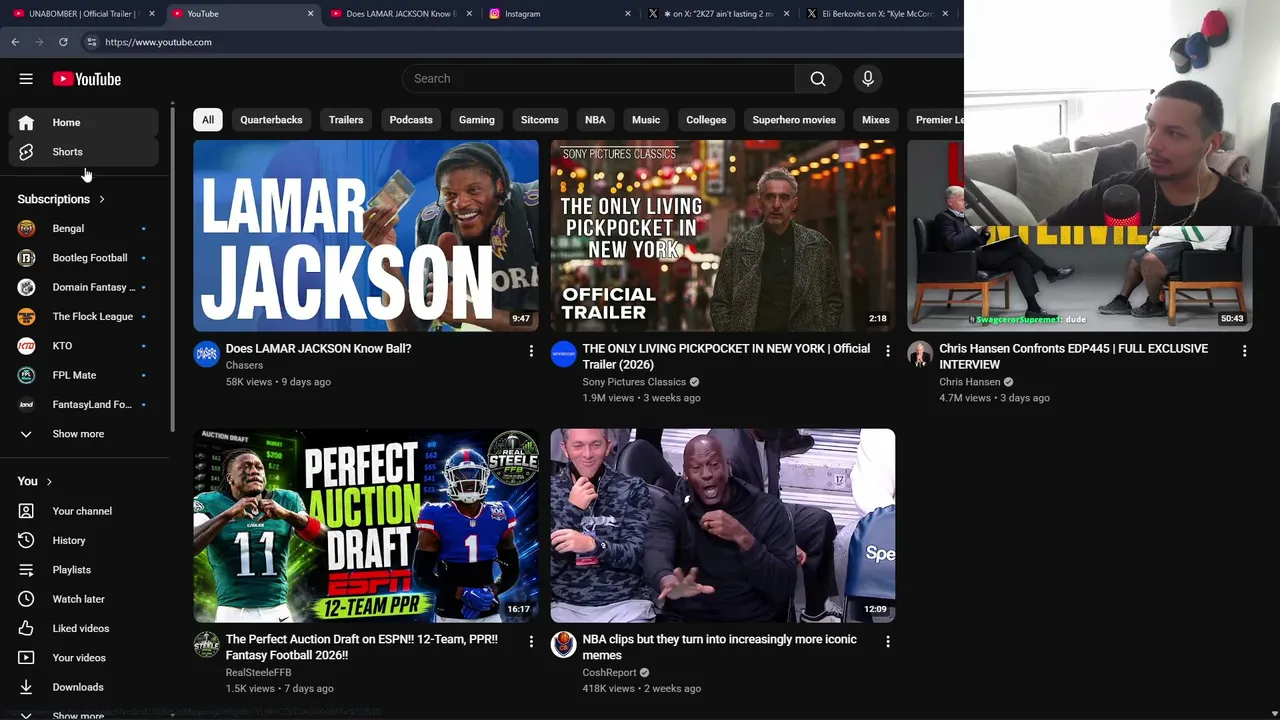Open options menu for Only Living Pickpocket trailer

tap(888, 351)
